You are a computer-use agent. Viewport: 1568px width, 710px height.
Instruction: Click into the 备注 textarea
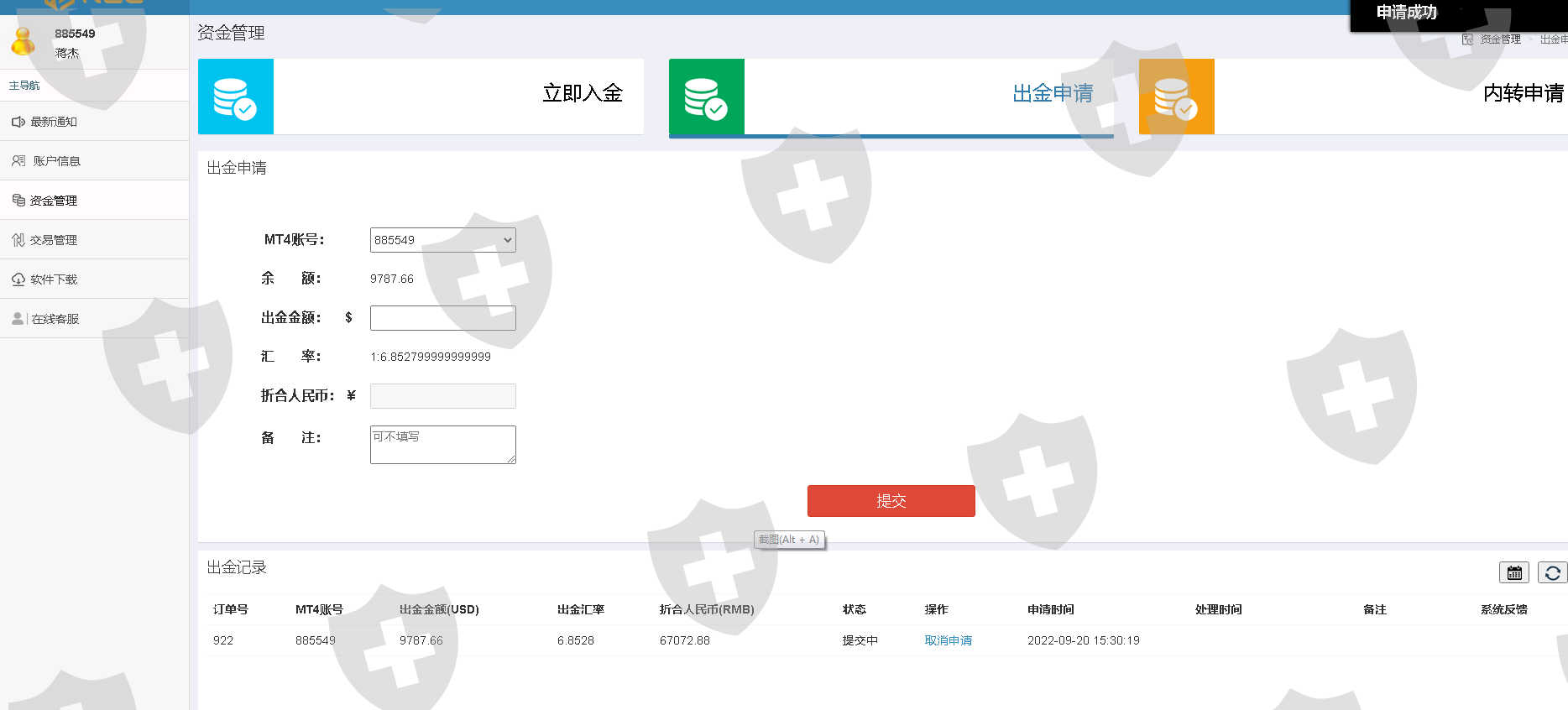(x=442, y=445)
